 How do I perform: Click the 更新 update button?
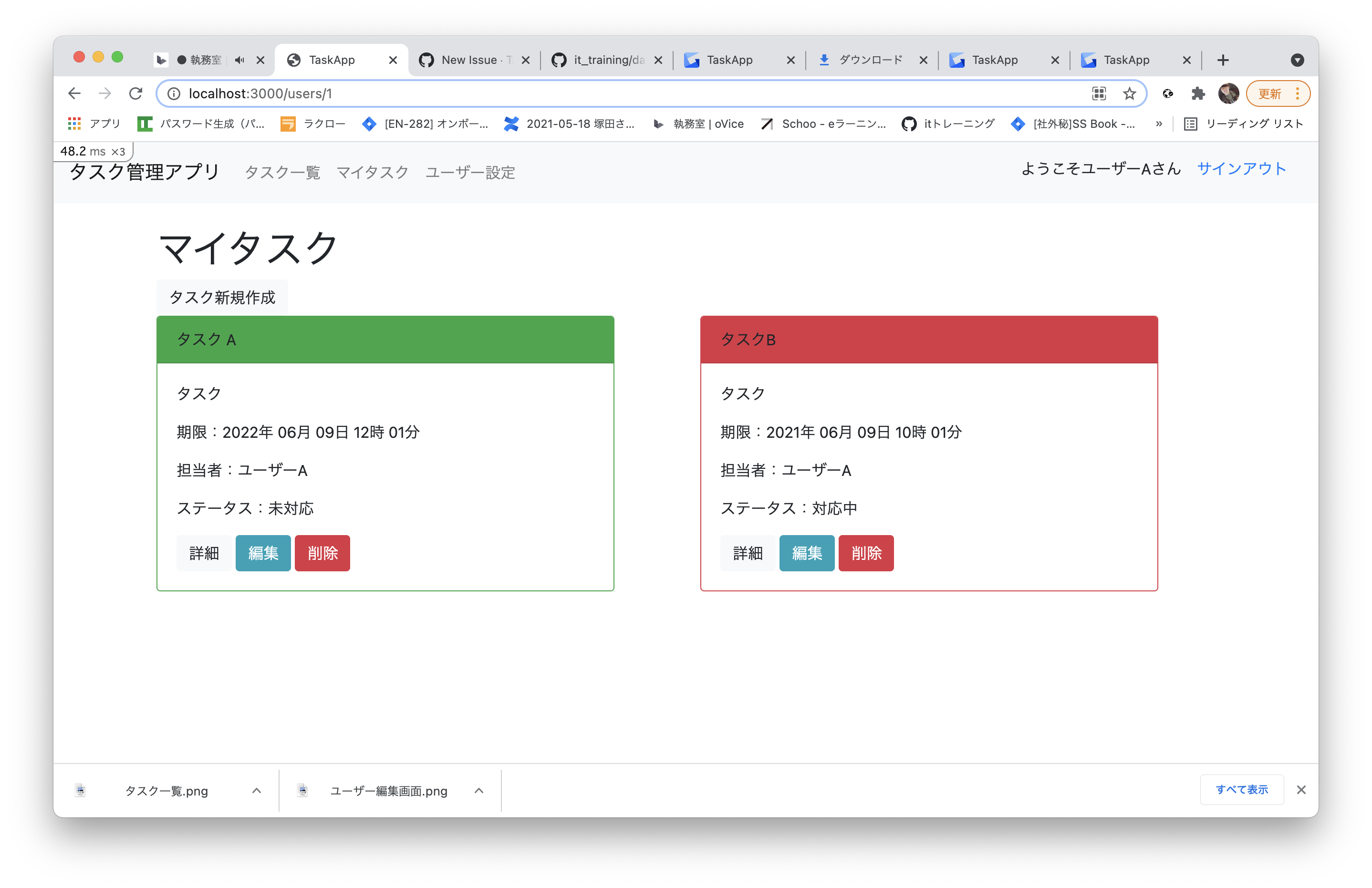click(x=1278, y=93)
